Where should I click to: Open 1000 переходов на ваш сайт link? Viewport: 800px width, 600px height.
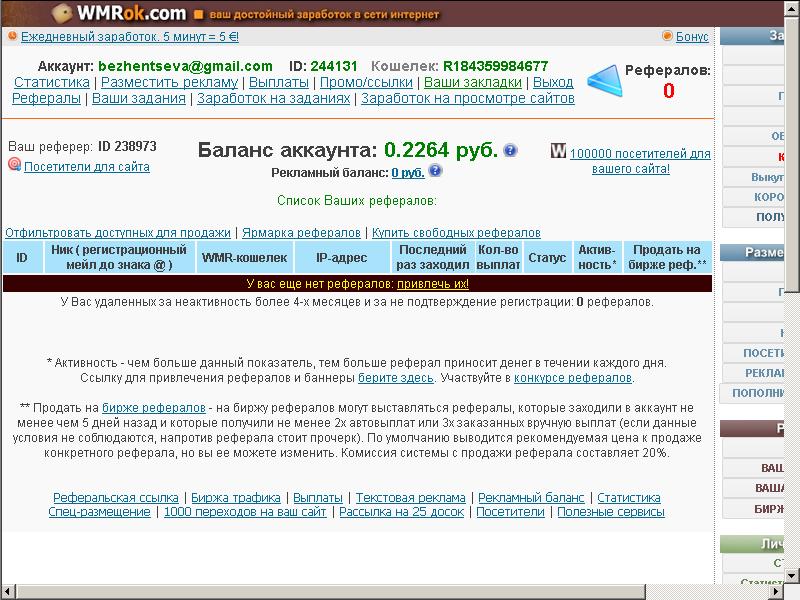tap(245, 512)
